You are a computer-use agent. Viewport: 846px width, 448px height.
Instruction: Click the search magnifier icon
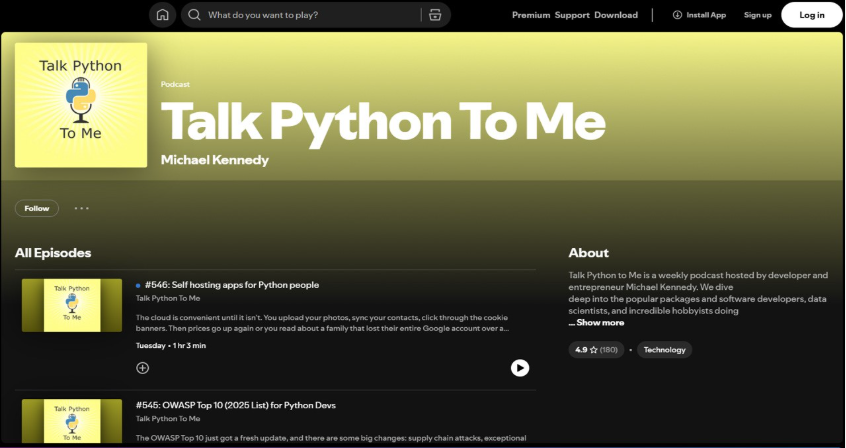coord(194,15)
